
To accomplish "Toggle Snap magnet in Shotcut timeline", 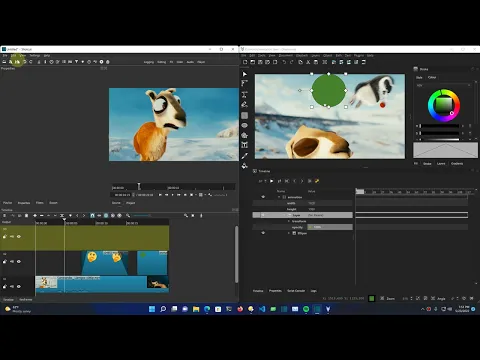I will coord(92,216).
